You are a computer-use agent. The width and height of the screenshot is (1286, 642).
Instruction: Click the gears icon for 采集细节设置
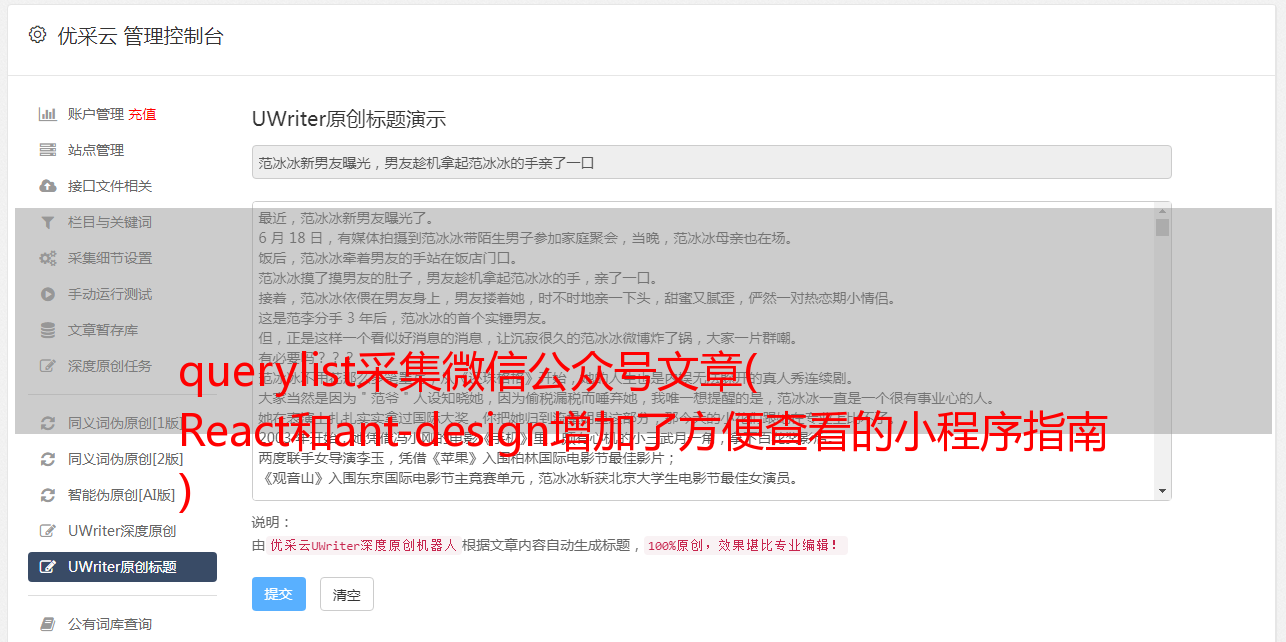coord(47,258)
